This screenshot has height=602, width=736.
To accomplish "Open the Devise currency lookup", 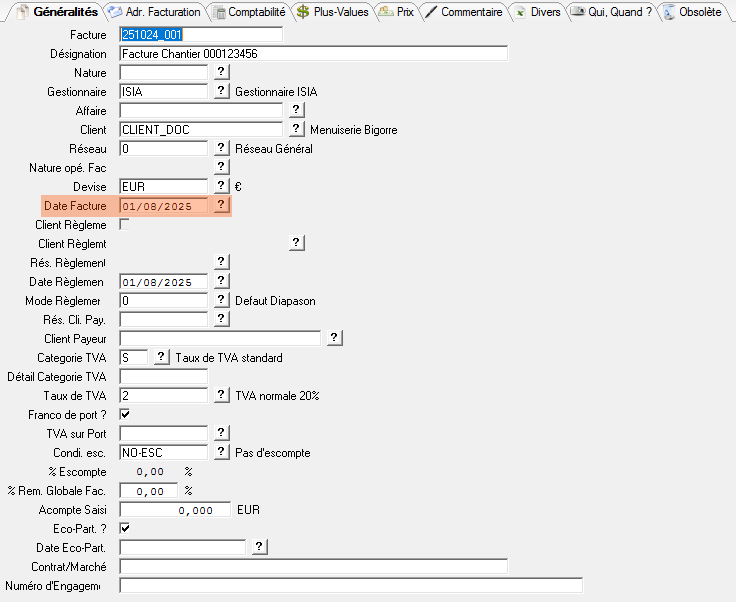I will 222,186.
